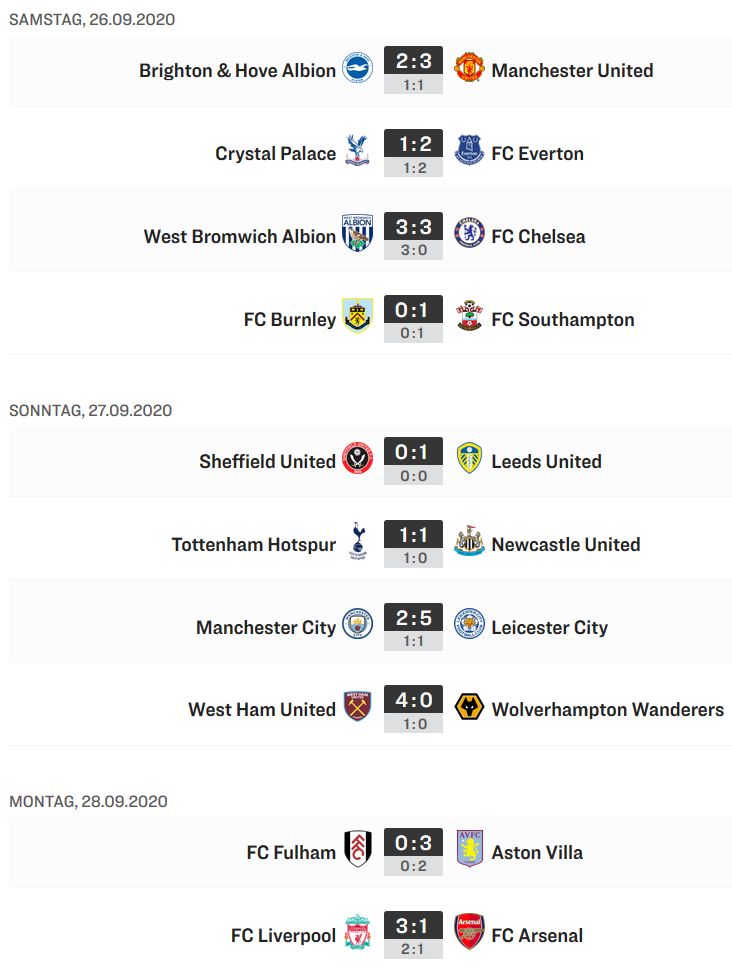Select the Leeds United crest

pos(469,458)
